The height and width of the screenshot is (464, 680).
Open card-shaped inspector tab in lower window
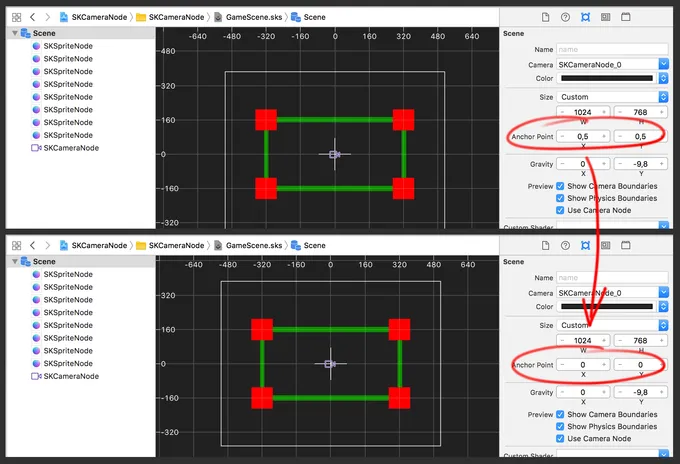[x=605, y=245]
